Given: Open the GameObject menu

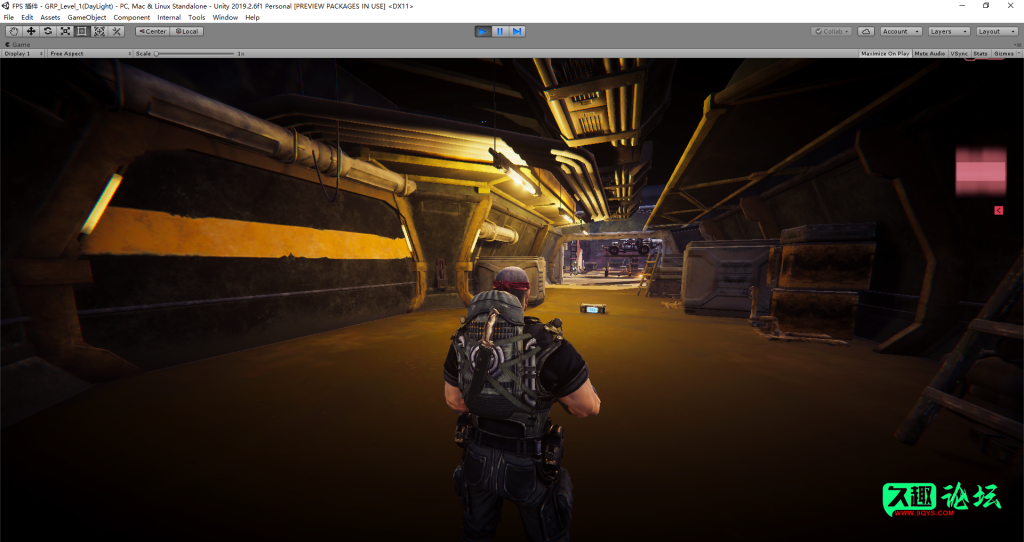Looking at the screenshot, I should [87, 17].
